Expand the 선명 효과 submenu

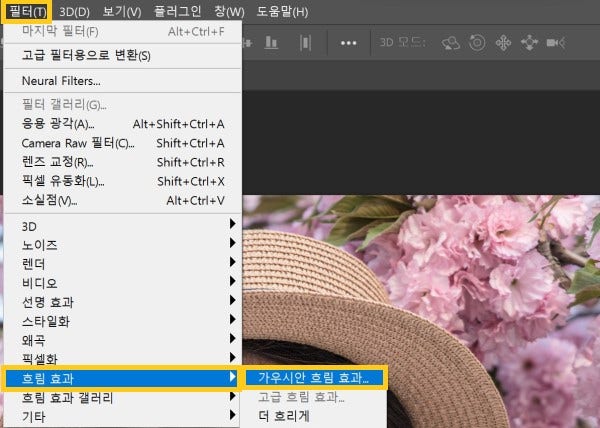pyautogui.click(x=122, y=302)
